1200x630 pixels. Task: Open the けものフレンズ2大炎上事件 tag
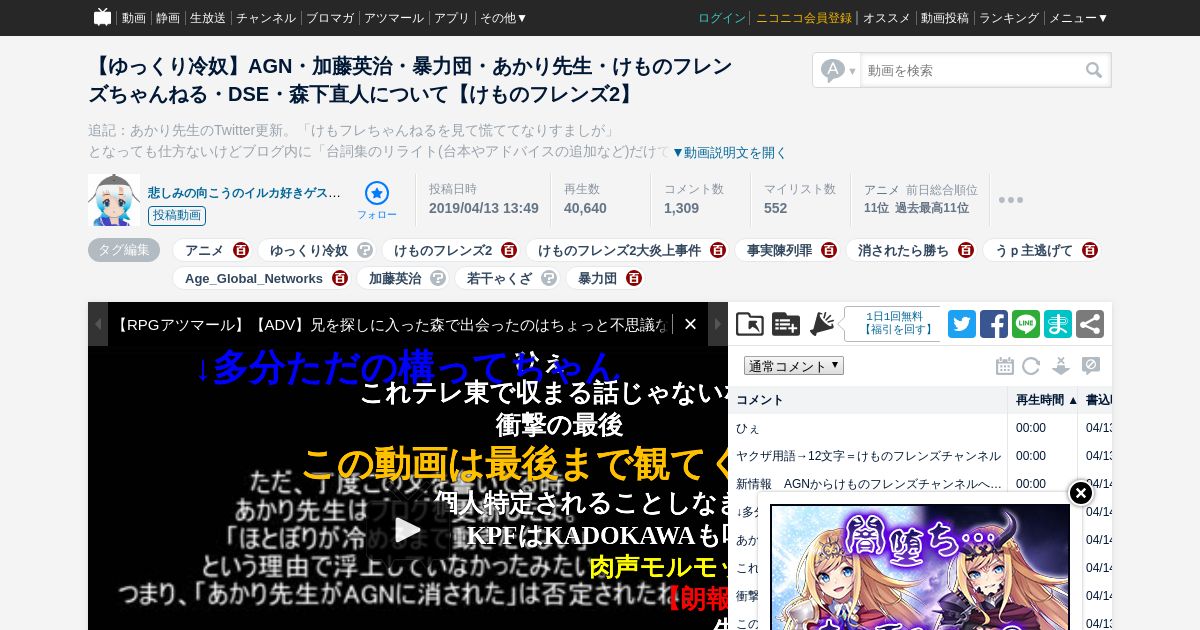coord(620,250)
